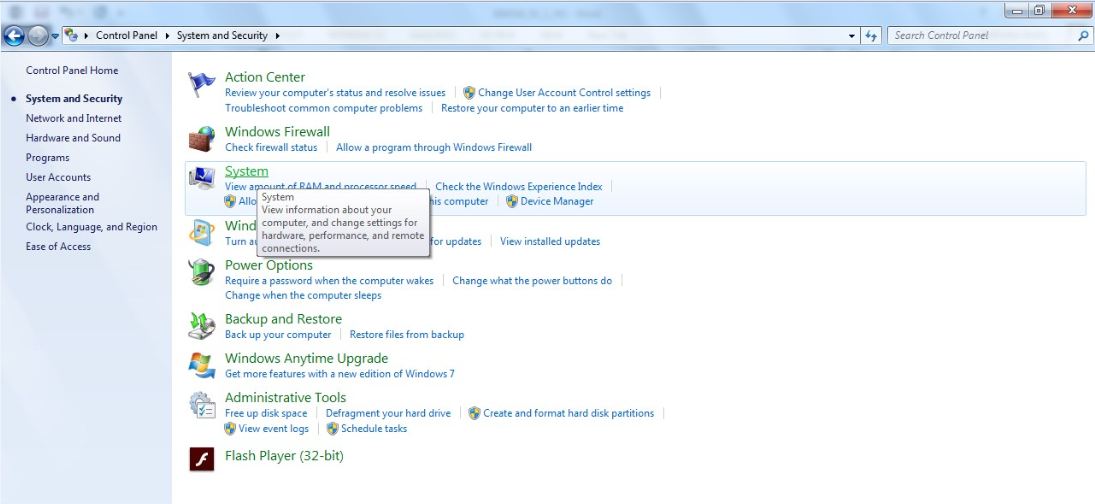
Task: Click Defragment your hard drive
Action: point(388,413)
